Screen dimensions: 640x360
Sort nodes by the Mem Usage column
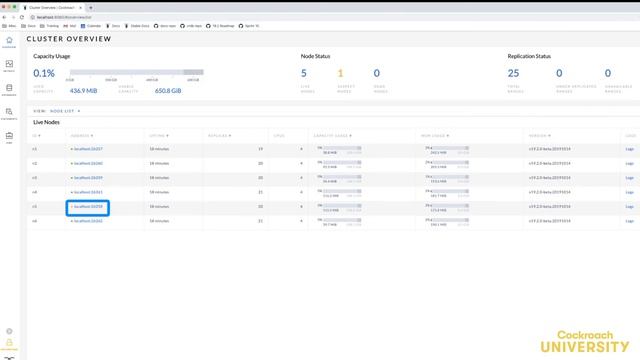click(435, 136)
